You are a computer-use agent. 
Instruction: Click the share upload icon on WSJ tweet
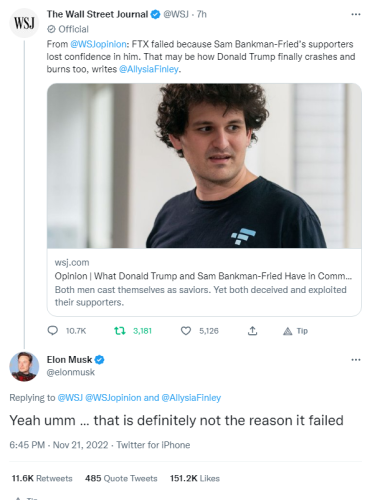tap(252, 331)
